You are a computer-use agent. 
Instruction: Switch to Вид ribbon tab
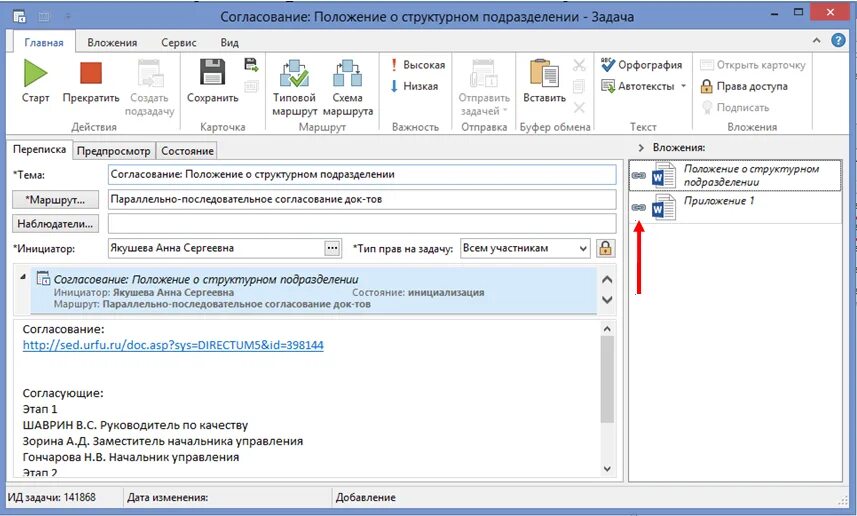pos(230,43)
